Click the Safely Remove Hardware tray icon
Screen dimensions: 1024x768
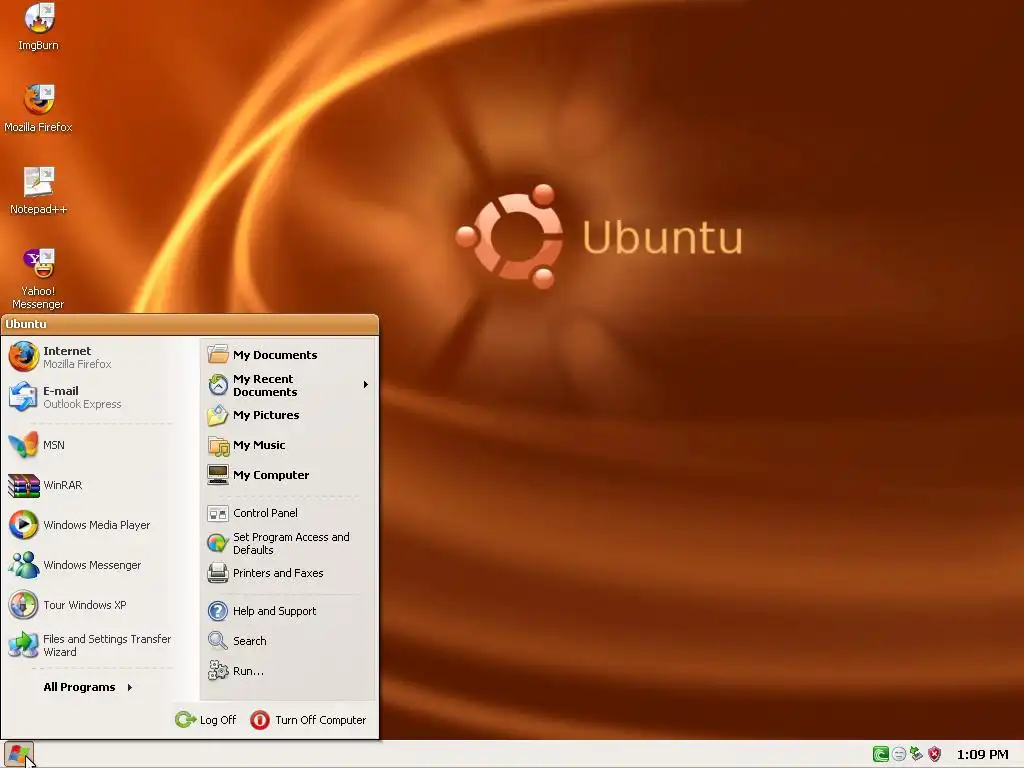(917, 754)
